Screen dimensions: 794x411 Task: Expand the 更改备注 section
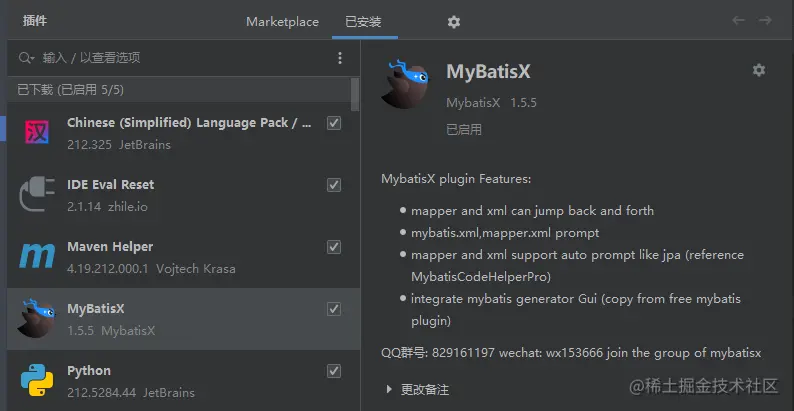point(389,389)
